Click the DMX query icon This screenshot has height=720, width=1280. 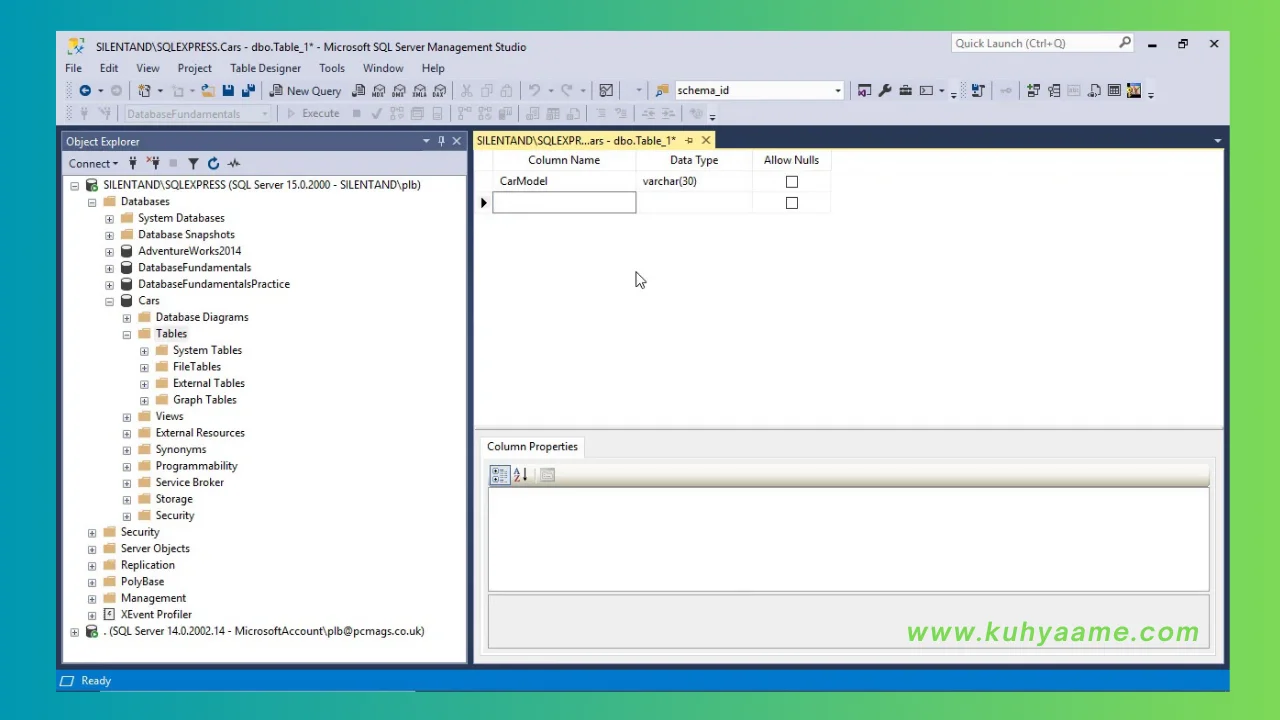click(399, 90)
